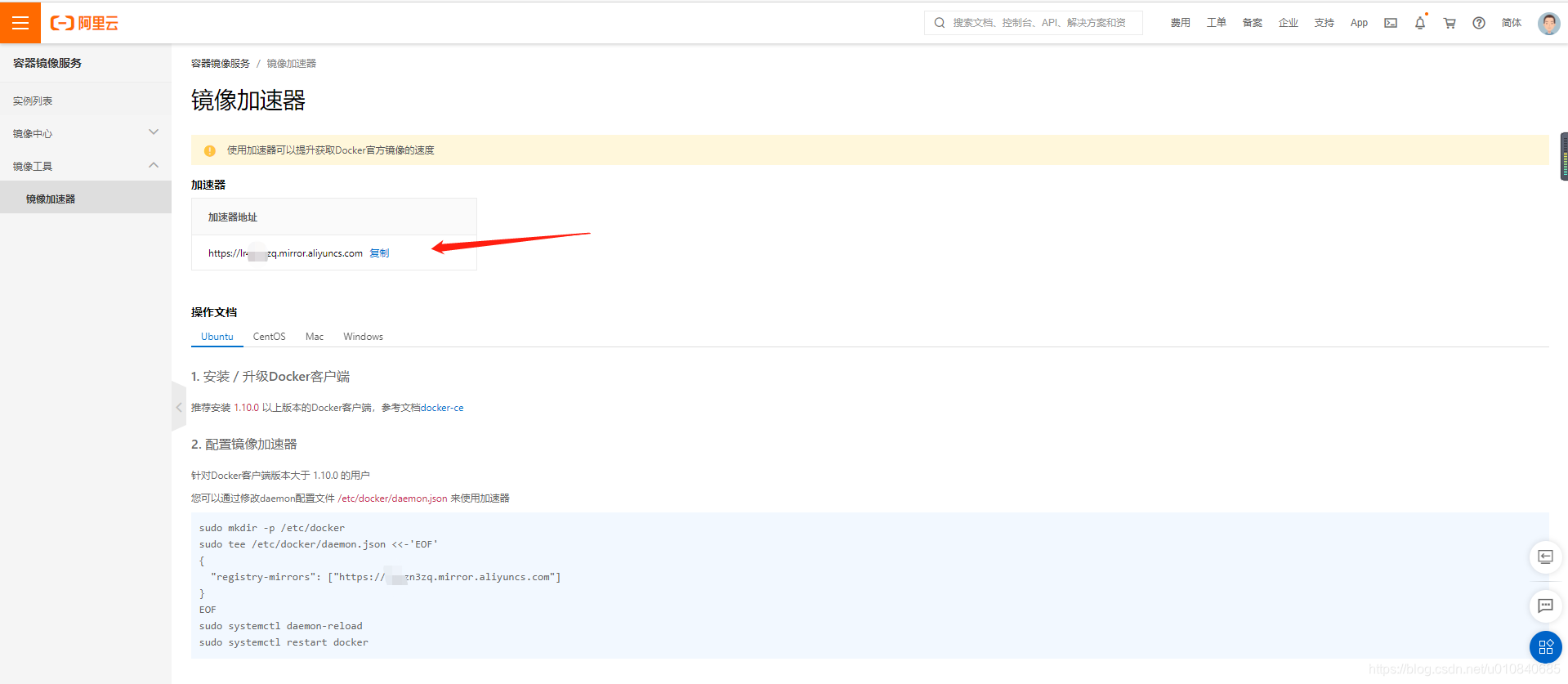This screenshot has width=1568, height=684.
Task: Open the Cloud Shell terminal icon
Action: (x=1391, y=23)
